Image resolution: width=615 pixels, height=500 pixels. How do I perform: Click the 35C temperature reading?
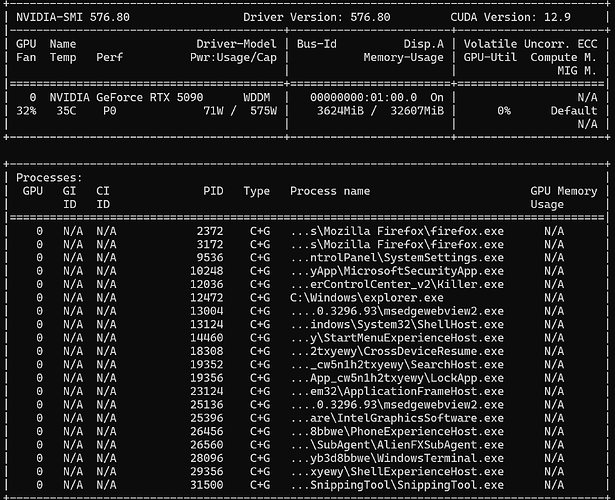pos(66,111)
